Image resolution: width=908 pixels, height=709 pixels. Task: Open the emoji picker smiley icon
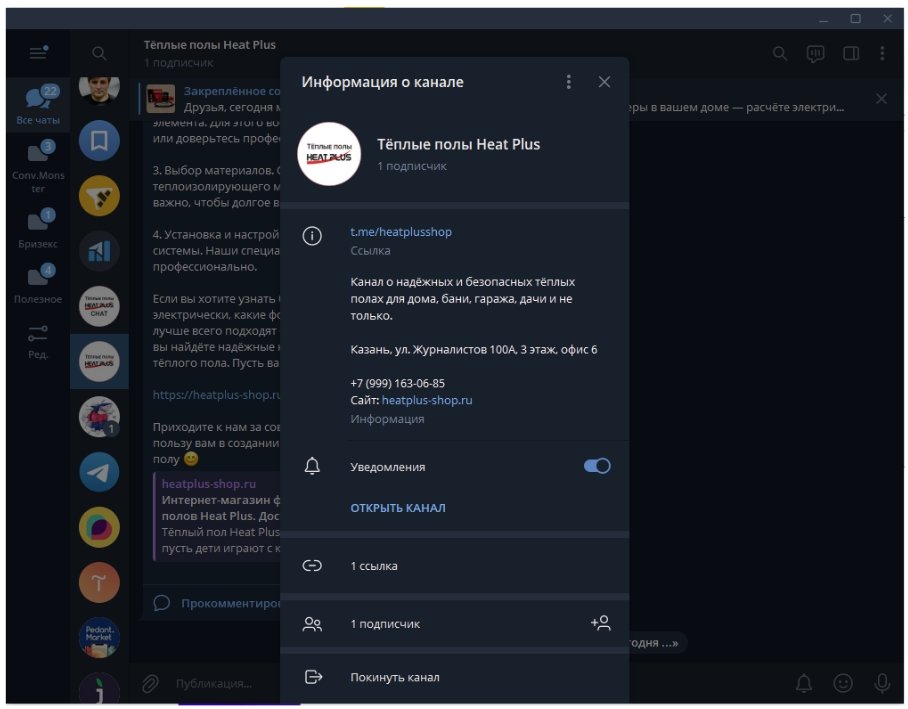(843, 683)
